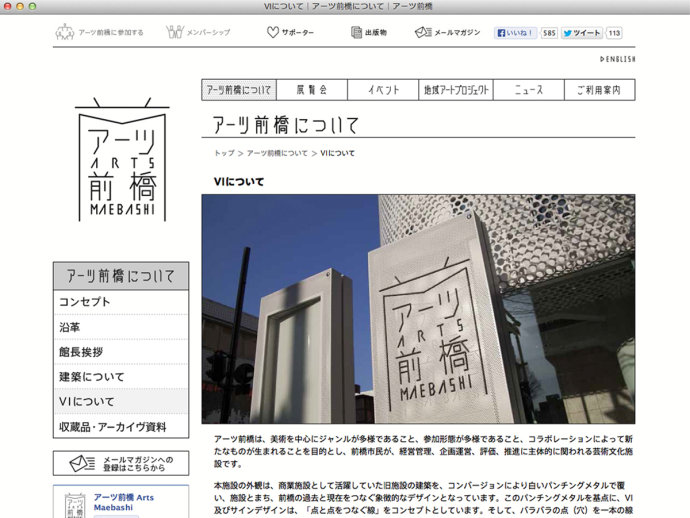This screenshot has width=690, height=518.
Task: Click the VIについて breadcrumb entry
Action: [338, 153]
